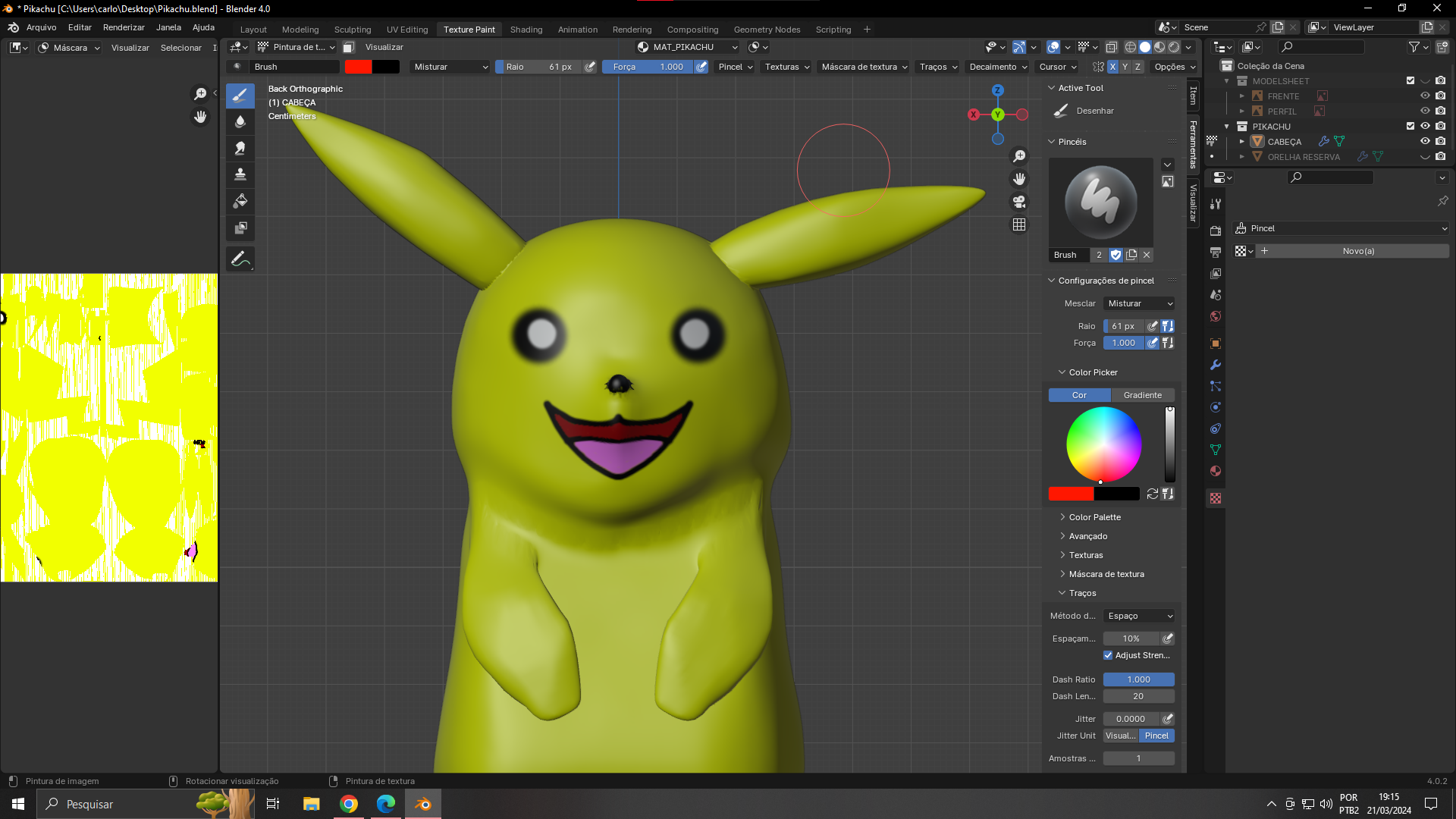The width and height of the screenshot is (1456, 819).
Task: Click the red primary color swatch in the header
Action: [358, 67]
